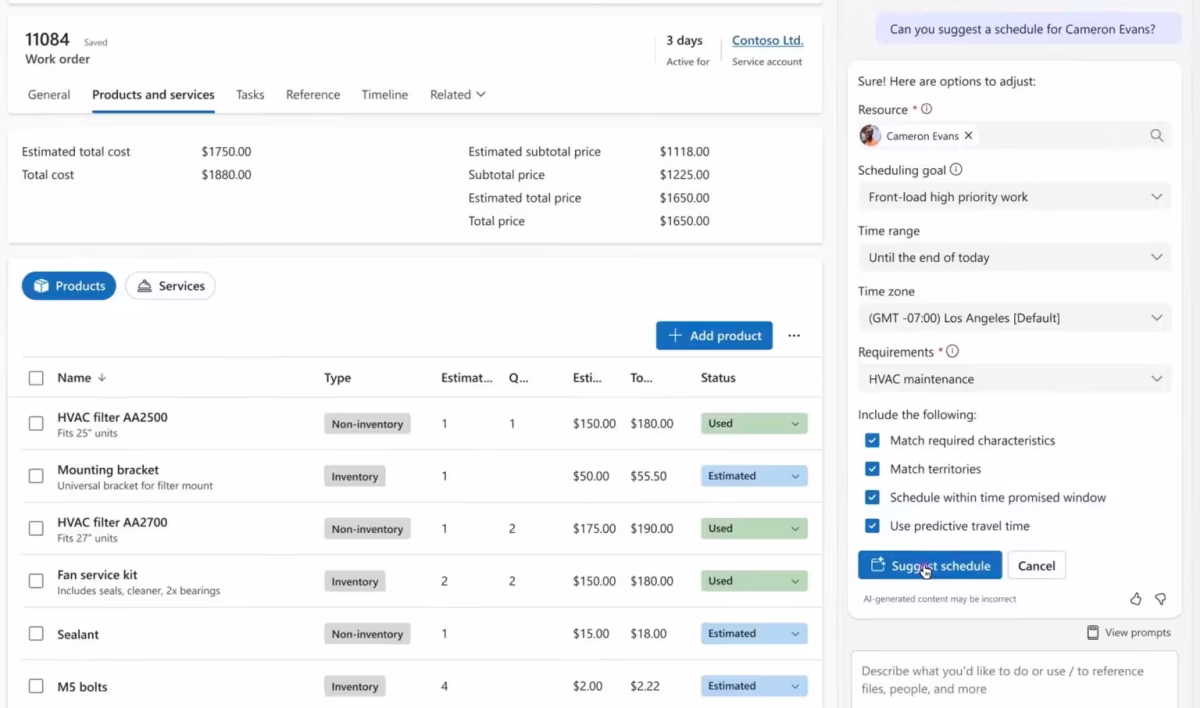Open the View prompts option
Image resolution: width=1200 pixels, height=708 pixels.
tap(1128, 632)
